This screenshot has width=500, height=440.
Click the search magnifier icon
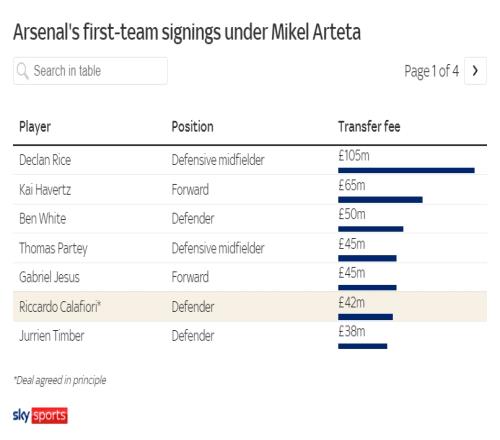coord(23,71)
